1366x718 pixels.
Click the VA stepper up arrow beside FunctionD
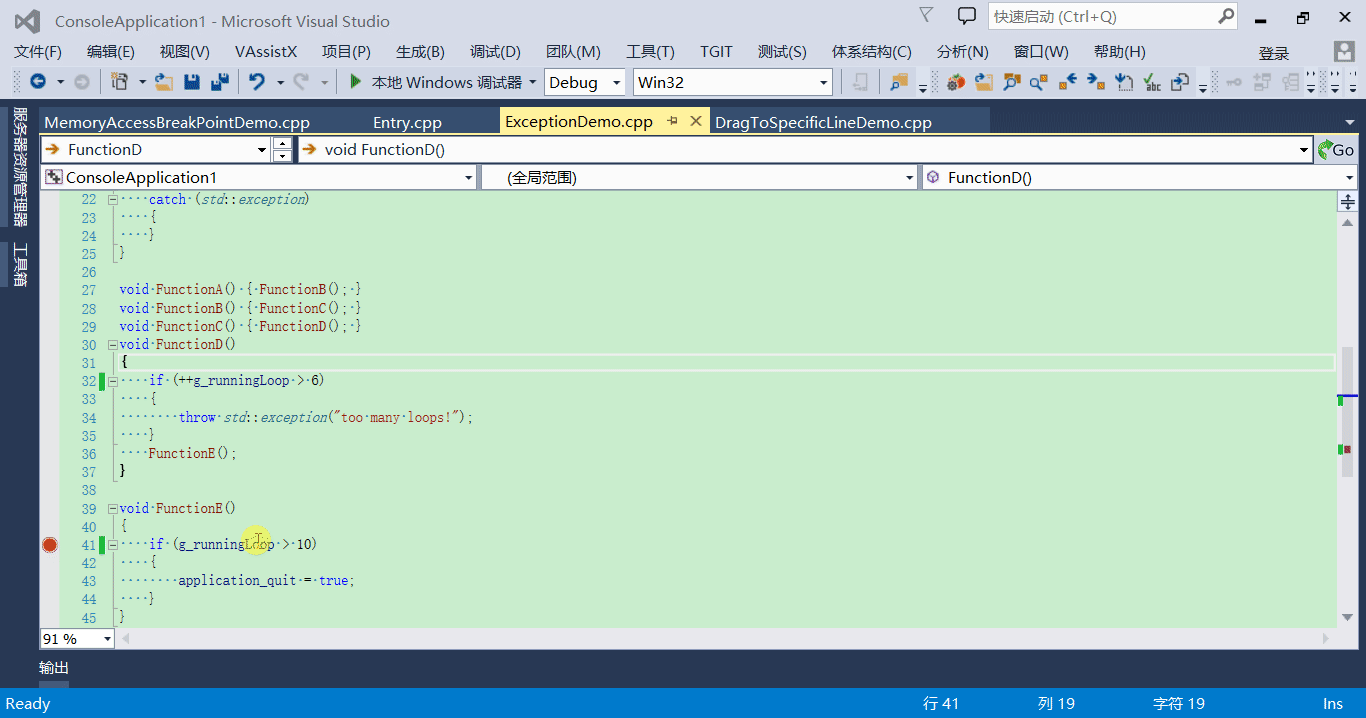[x=282, y=144]
